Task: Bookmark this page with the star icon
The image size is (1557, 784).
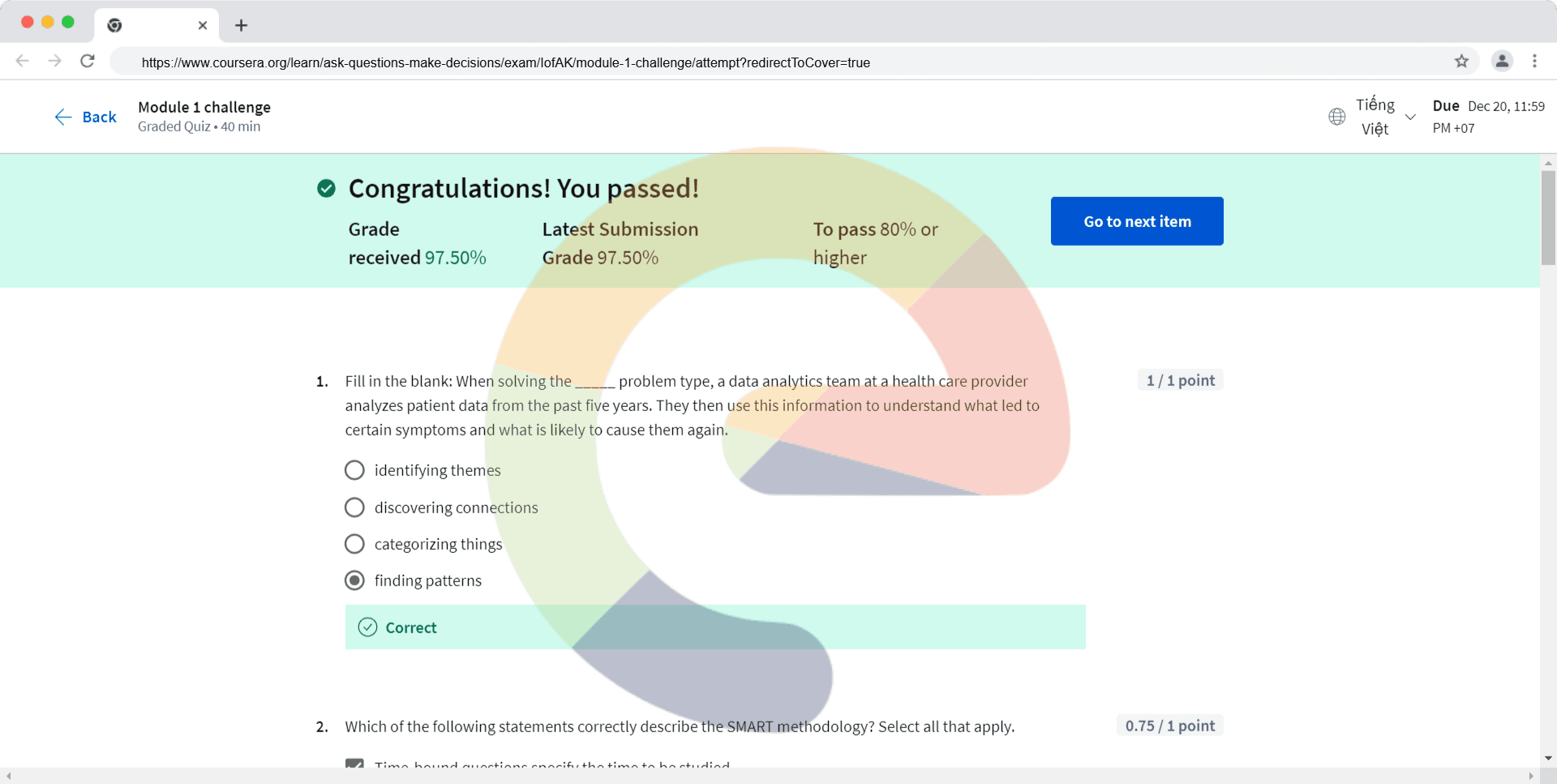Action: tap(1461, 61)
